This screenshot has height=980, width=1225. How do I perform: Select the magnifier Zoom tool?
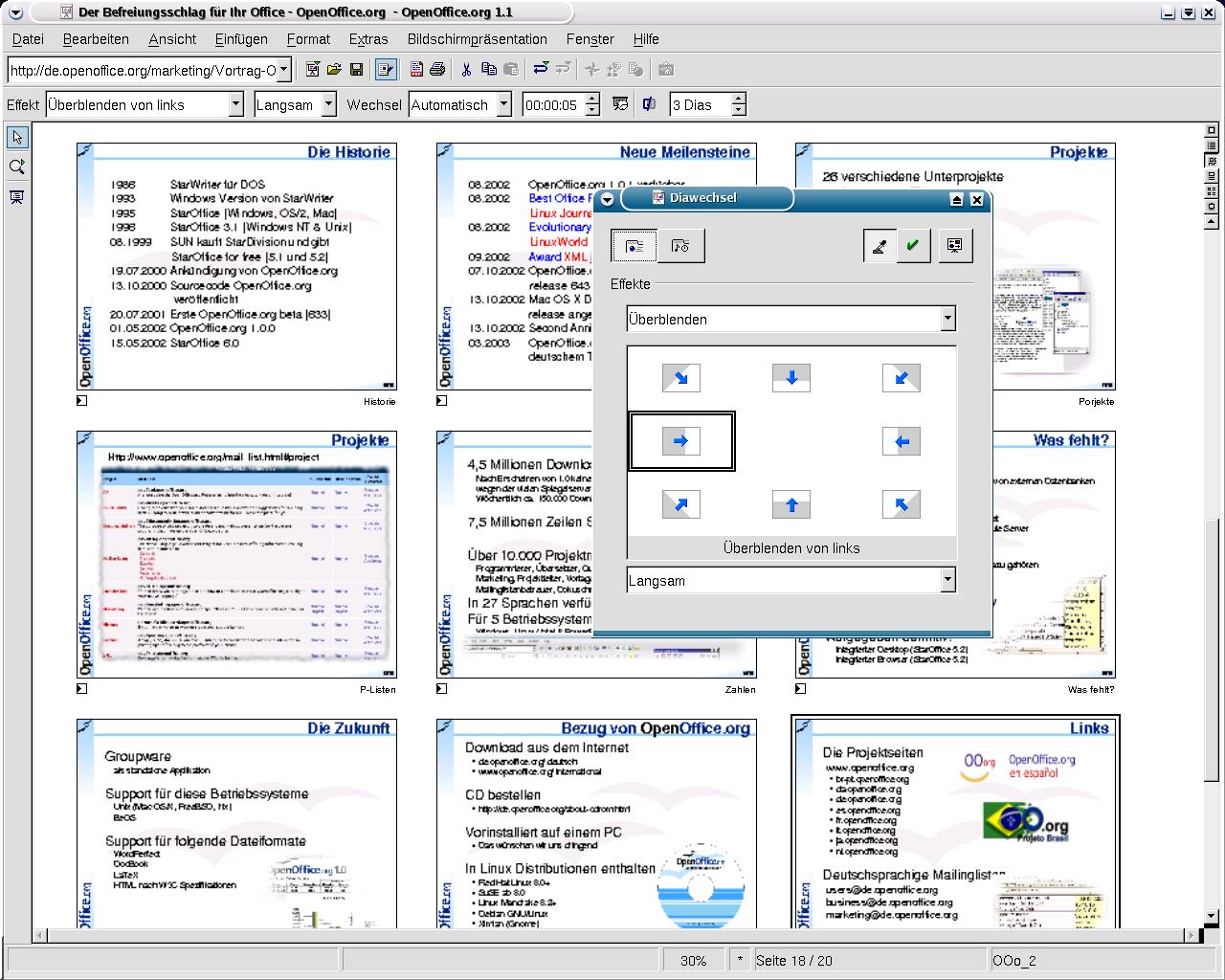(x=16, y=167)
